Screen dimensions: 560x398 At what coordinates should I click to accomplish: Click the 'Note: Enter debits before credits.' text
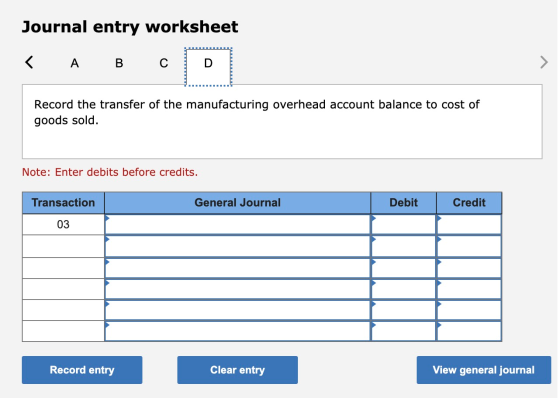[x=110, y=172]
